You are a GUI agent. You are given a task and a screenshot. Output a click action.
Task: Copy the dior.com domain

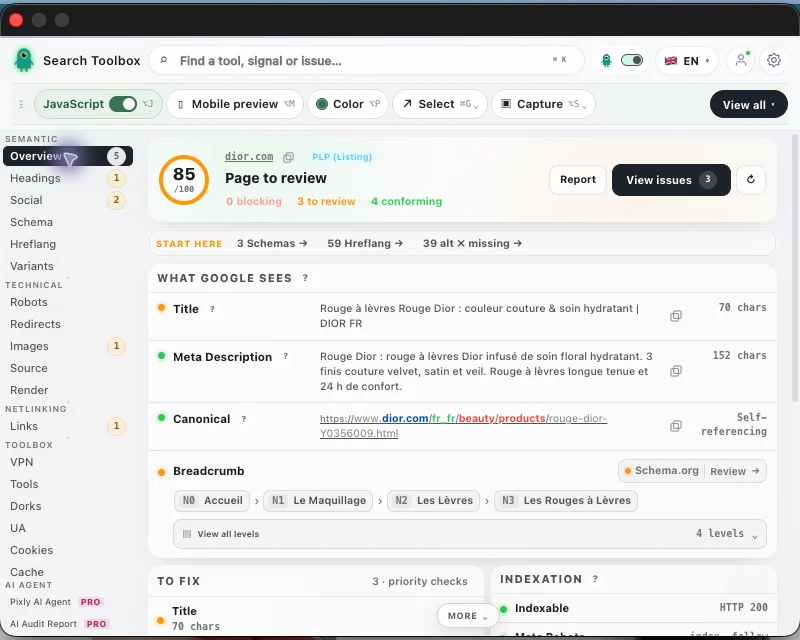pos(288,157)
